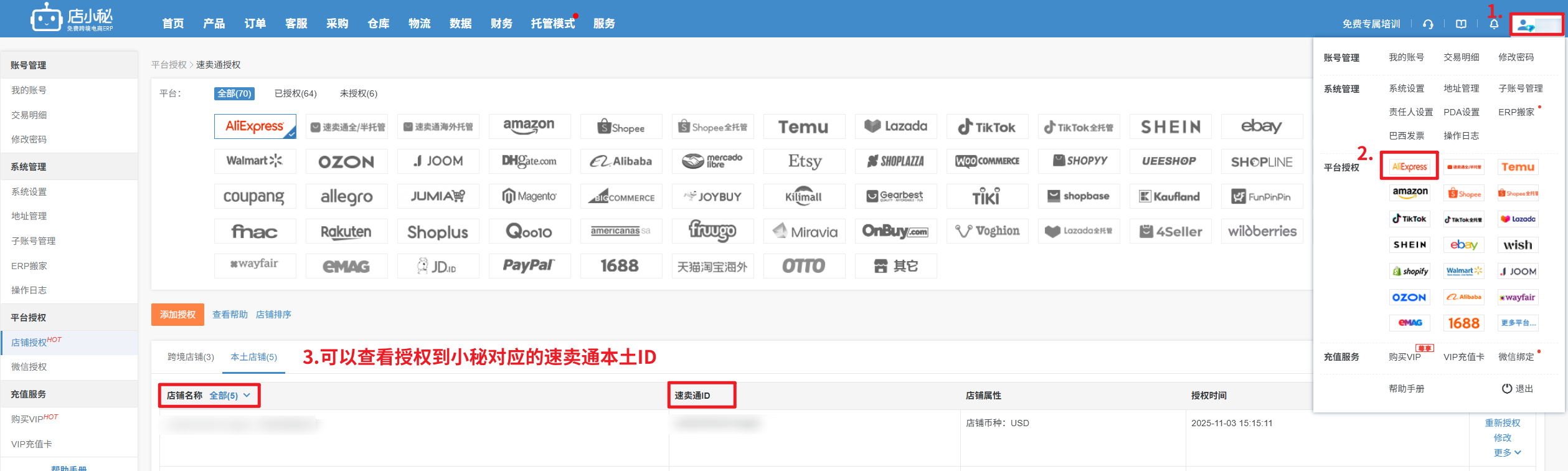
Task: Select the 其它 (other) platform tile
Action: click(895, 266)
